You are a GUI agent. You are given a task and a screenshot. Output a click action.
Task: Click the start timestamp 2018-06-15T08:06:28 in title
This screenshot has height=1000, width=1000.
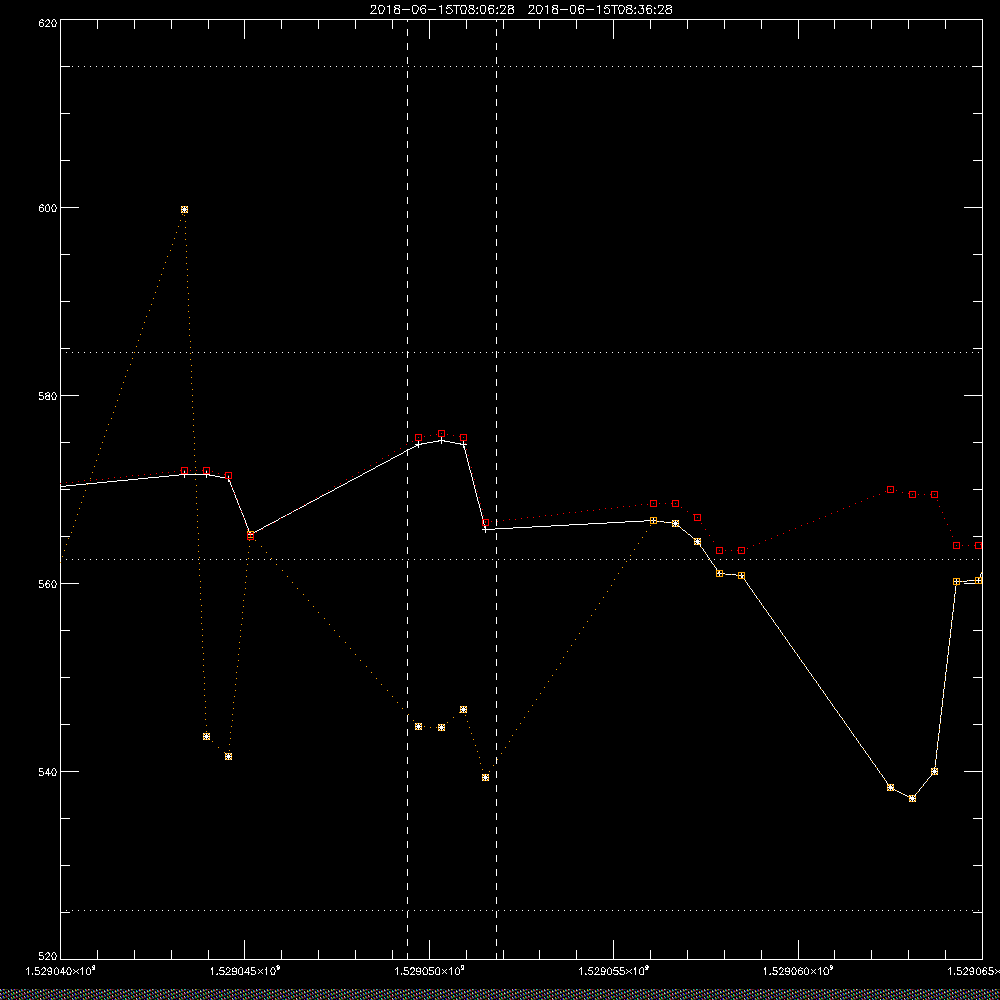coord(442,10)
